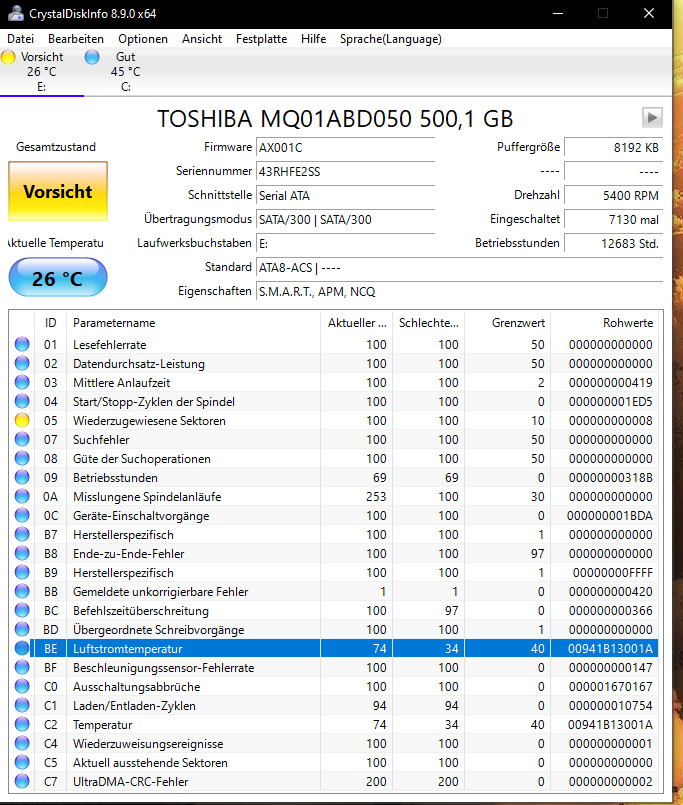The width and height of the screenshot is (683, 805).
Task: Open the Optionen menu
Action: 143,39
